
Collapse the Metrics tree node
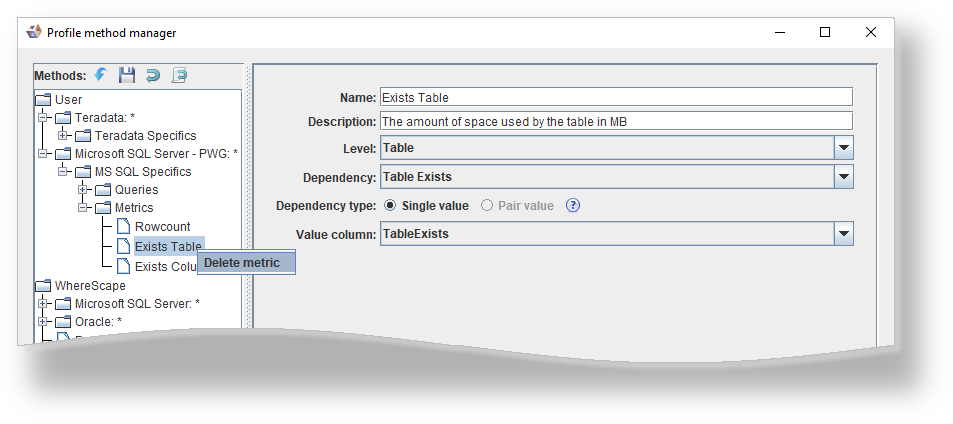tap(84, 208)
